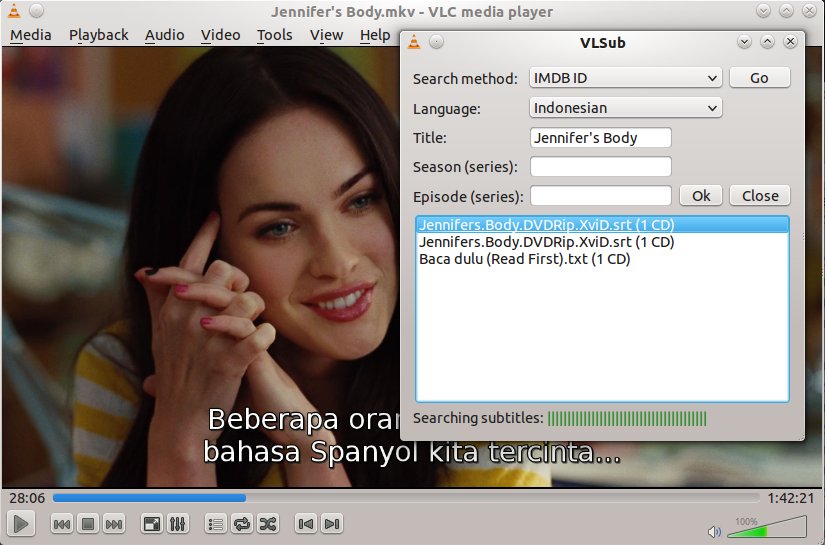The width and height of the screenshot is (825, 545).
Task: Open the Media menu
Action: [x=31, y=35]
